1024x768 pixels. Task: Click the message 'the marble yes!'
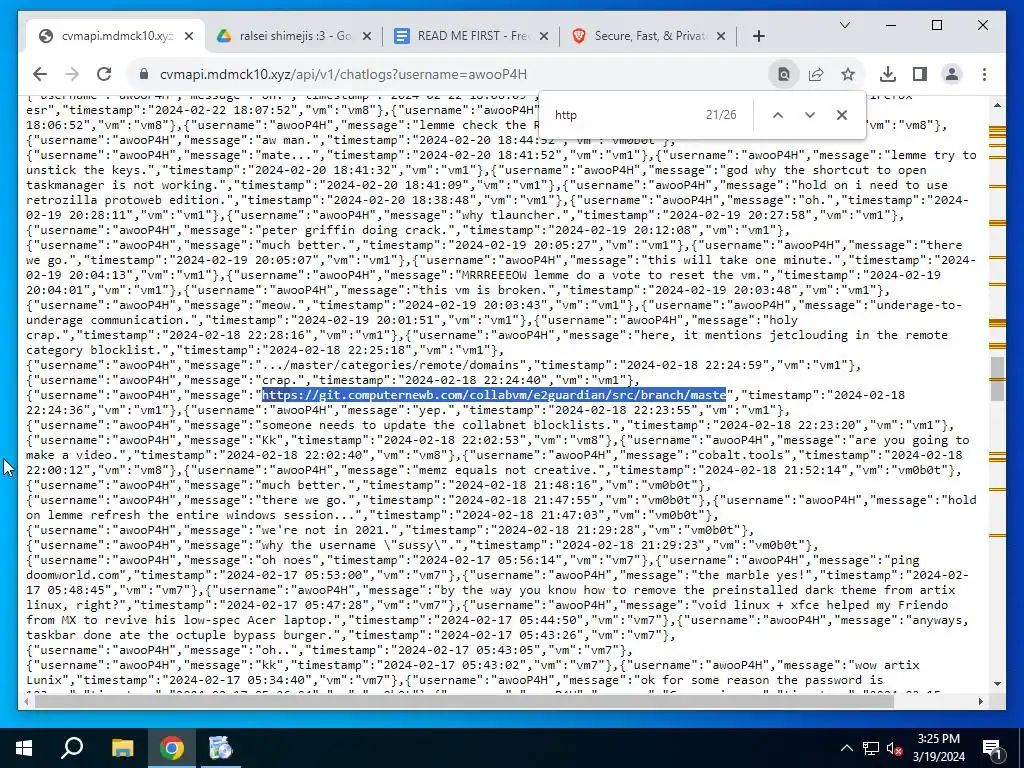[752, 575]
